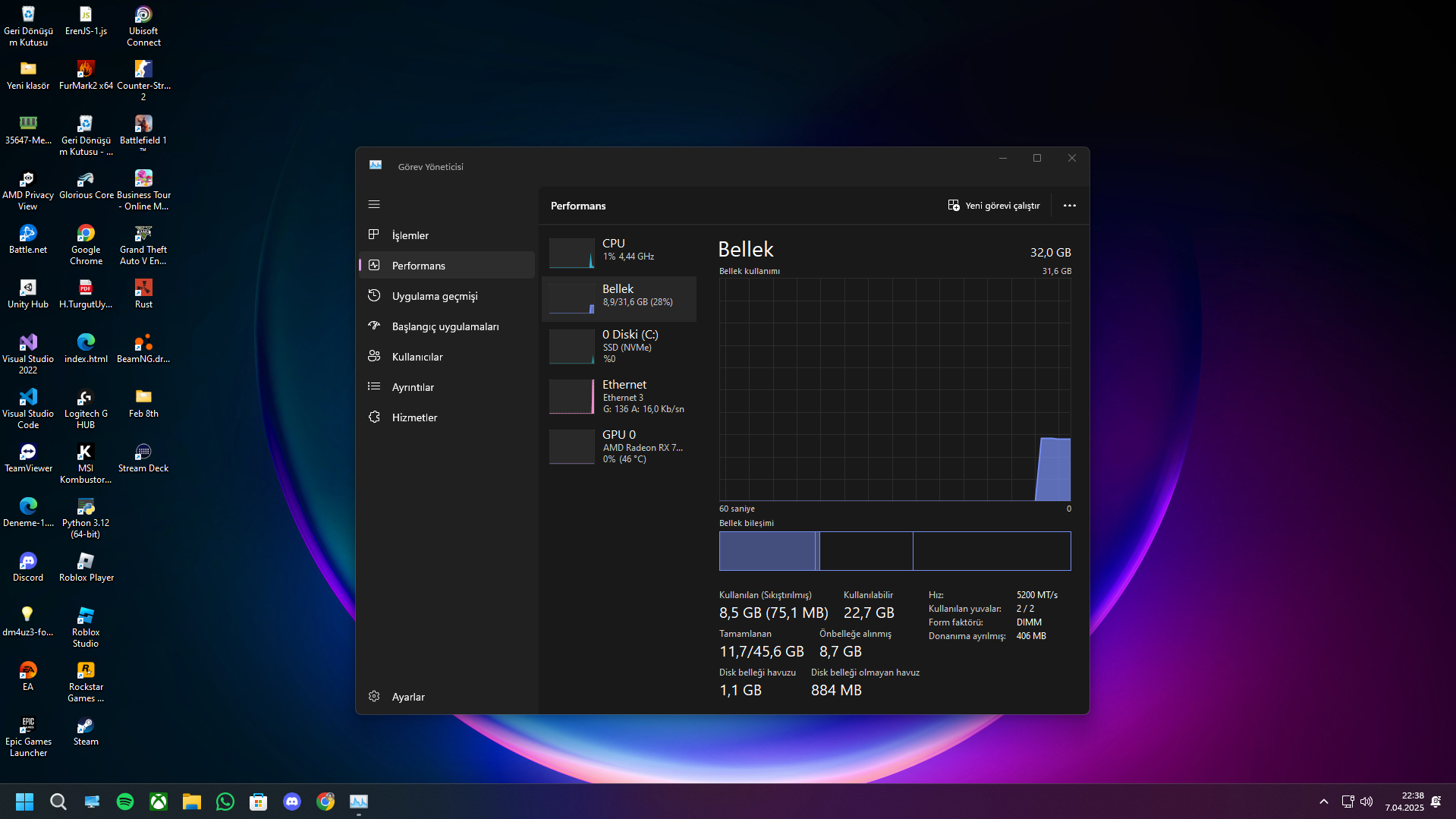Select the Visual Studio 2022 icon
This screenshot has height=819, width=1456.
coord(28,354)
